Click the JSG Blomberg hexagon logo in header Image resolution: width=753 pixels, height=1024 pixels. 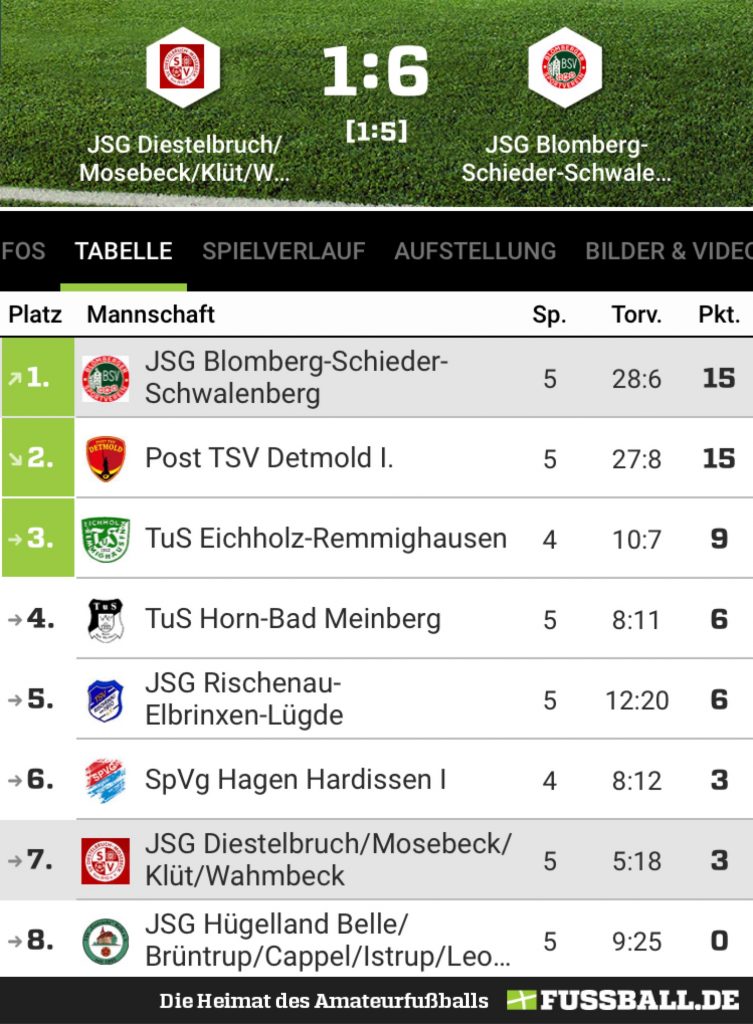564,67
